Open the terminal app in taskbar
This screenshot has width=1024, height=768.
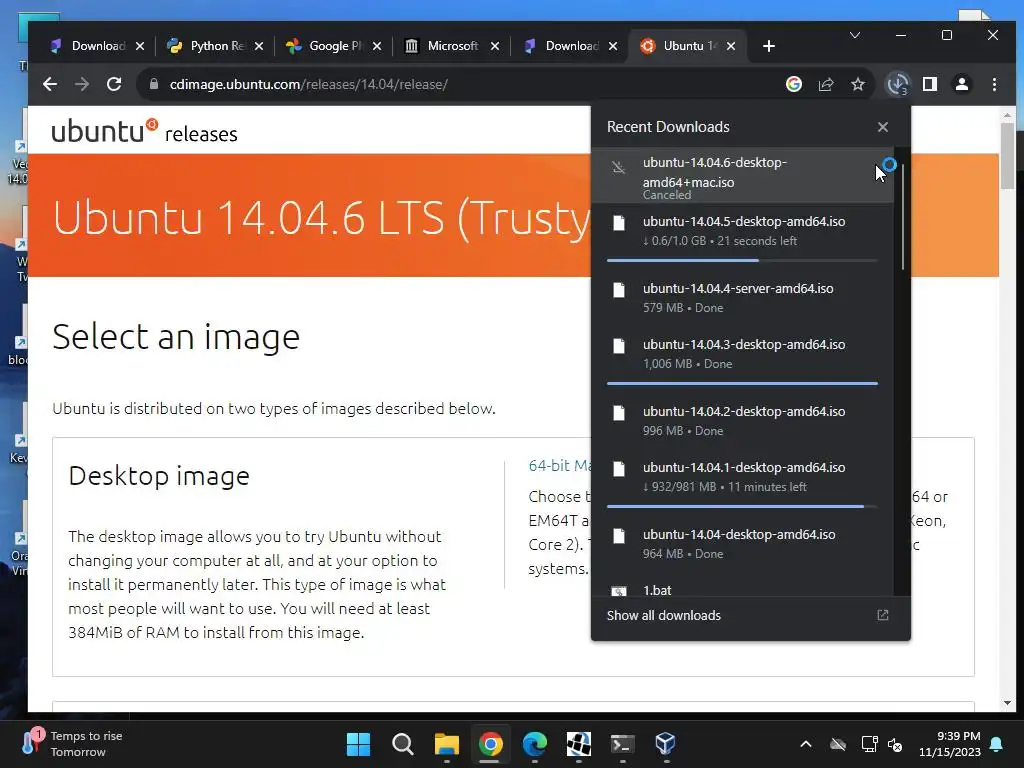point(622,744)
